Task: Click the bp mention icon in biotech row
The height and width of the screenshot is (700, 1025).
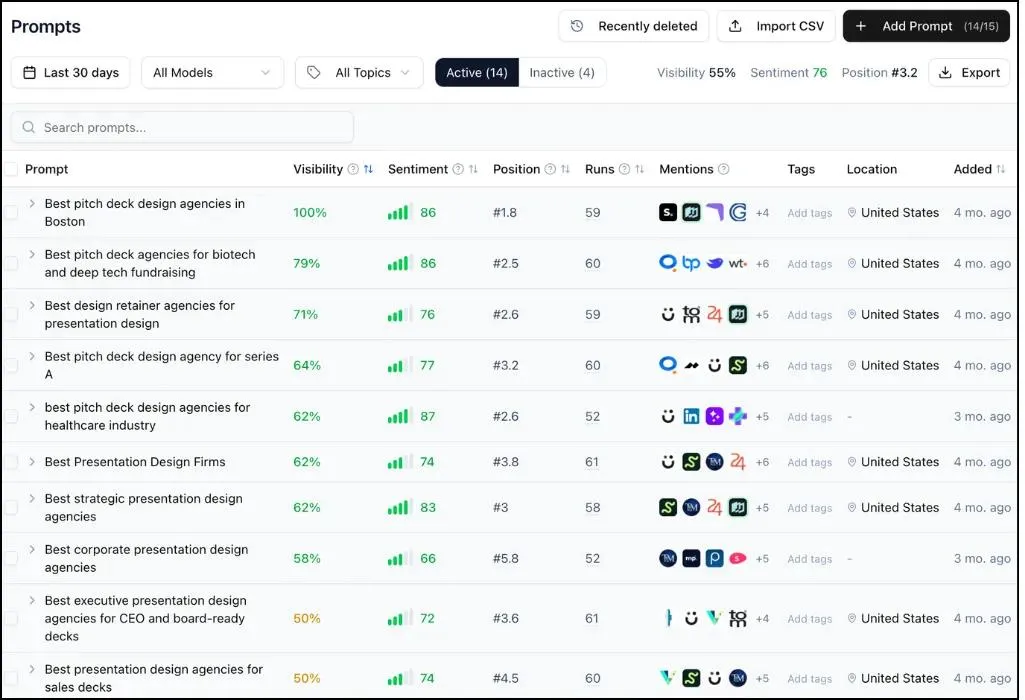Action: pos(691,263)
